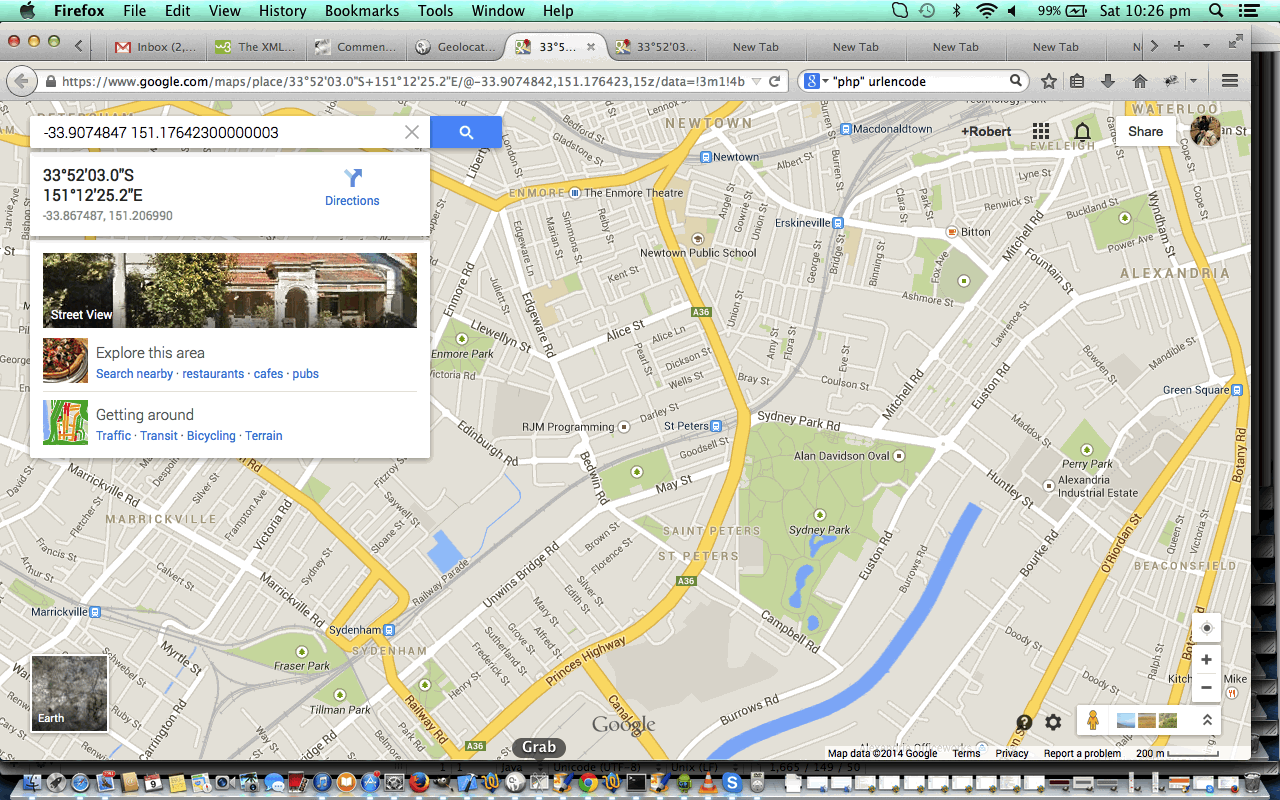Close the active 33°5... maps tab
The width and height of the screenshot is (1280, 800).
click(591, 47)
